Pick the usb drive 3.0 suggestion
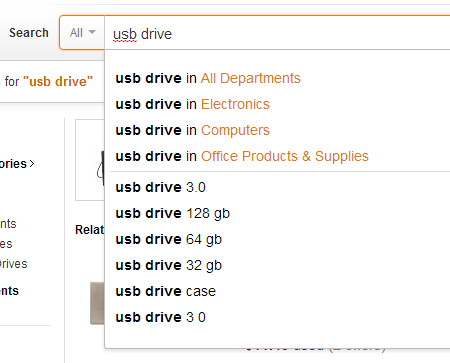 point(279,187)
